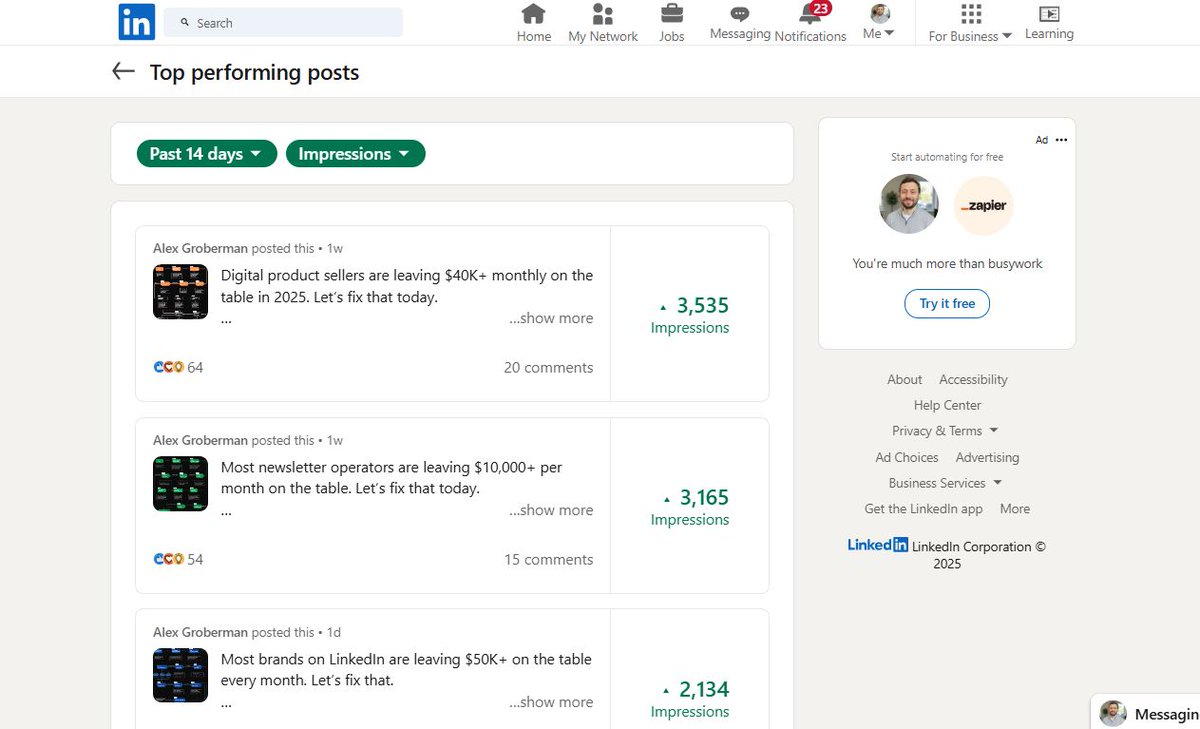Open text of digital product sellers post

tap(407, 286)
